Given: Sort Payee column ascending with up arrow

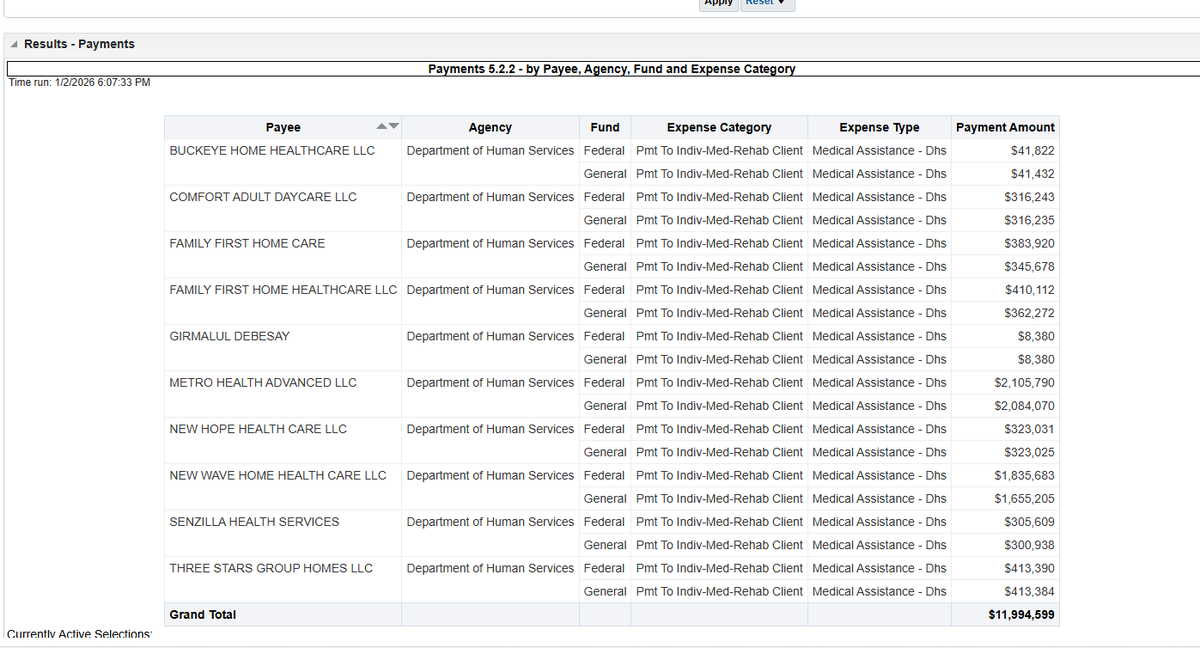Looking at the screenshot, I should click(381, 127).
